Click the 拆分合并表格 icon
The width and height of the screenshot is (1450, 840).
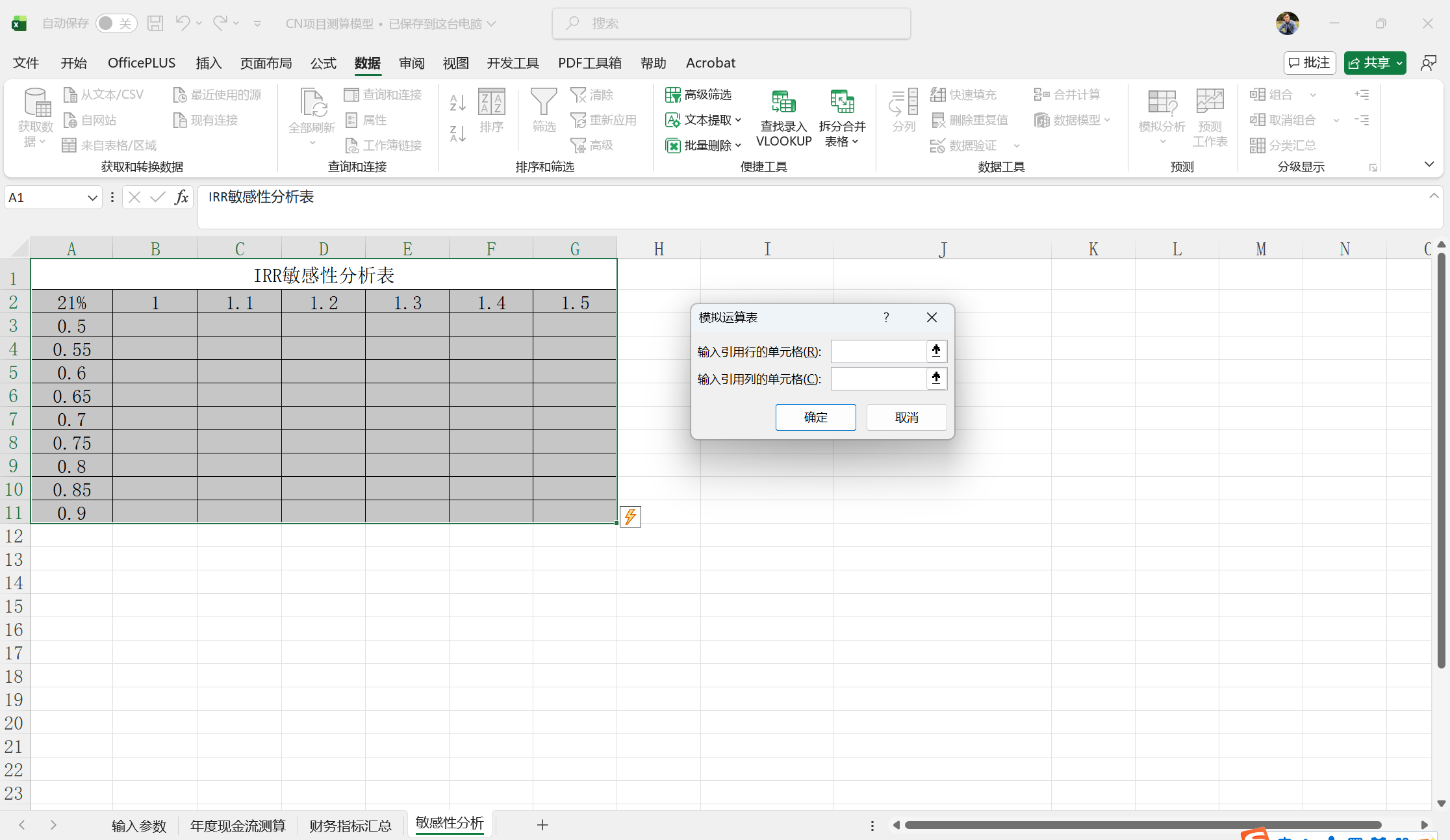pyautogui.click(x=842, y=103)
